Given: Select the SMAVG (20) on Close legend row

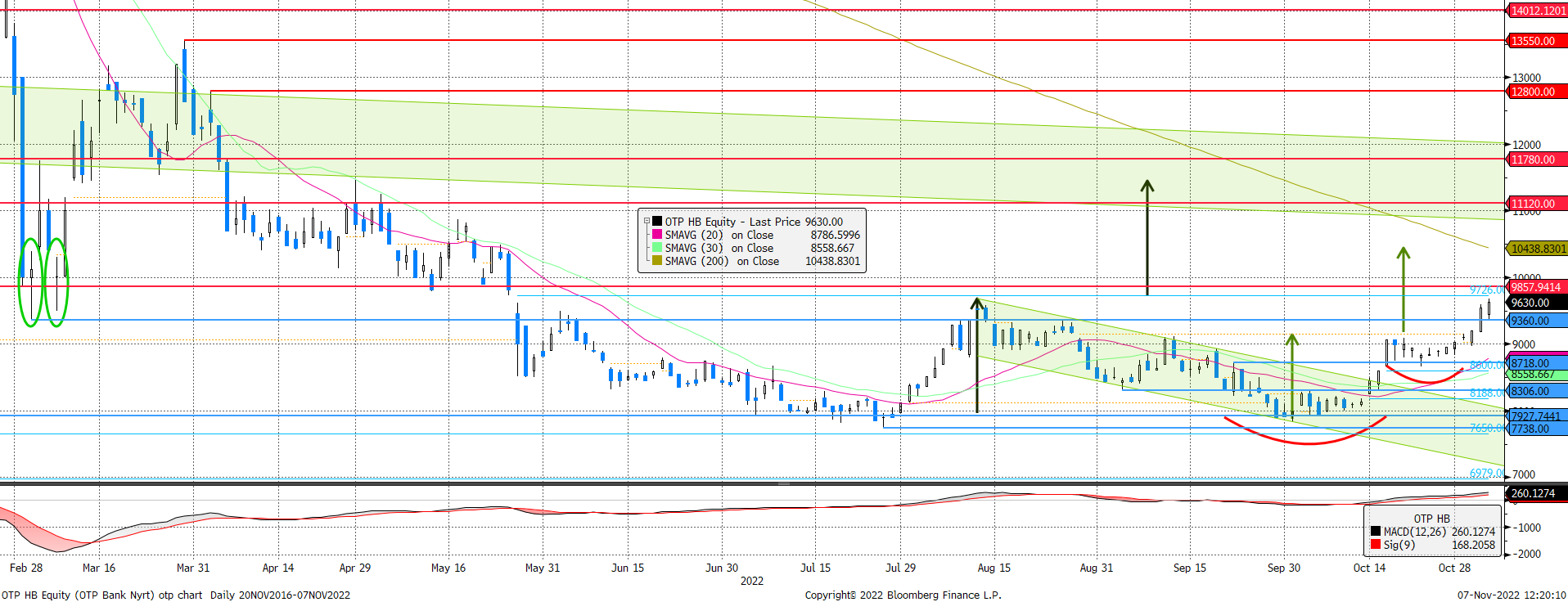Looking at the screenshot, I should tap(756, 235).
